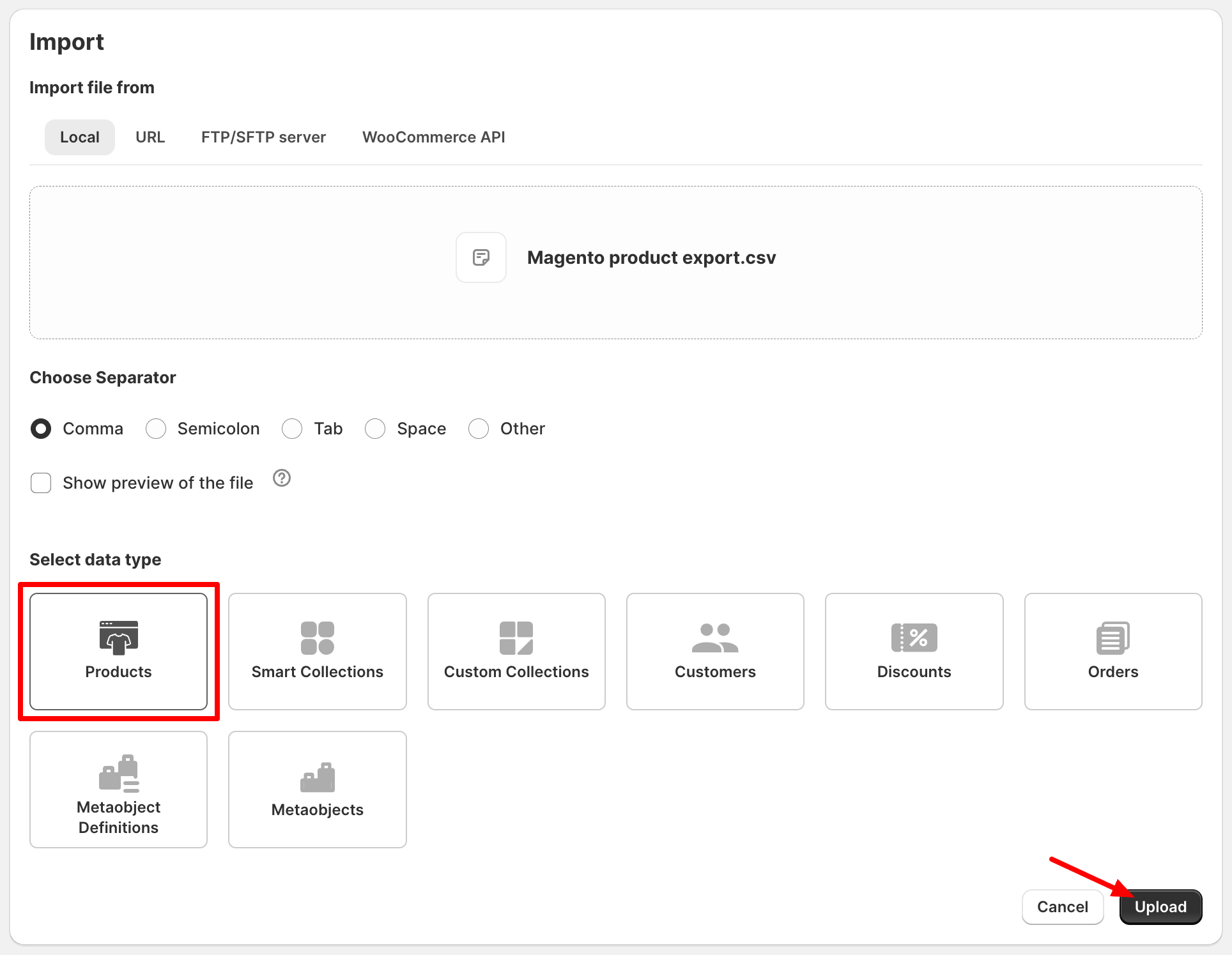Open the preview help tooltip icon

(x=281, y=478)
